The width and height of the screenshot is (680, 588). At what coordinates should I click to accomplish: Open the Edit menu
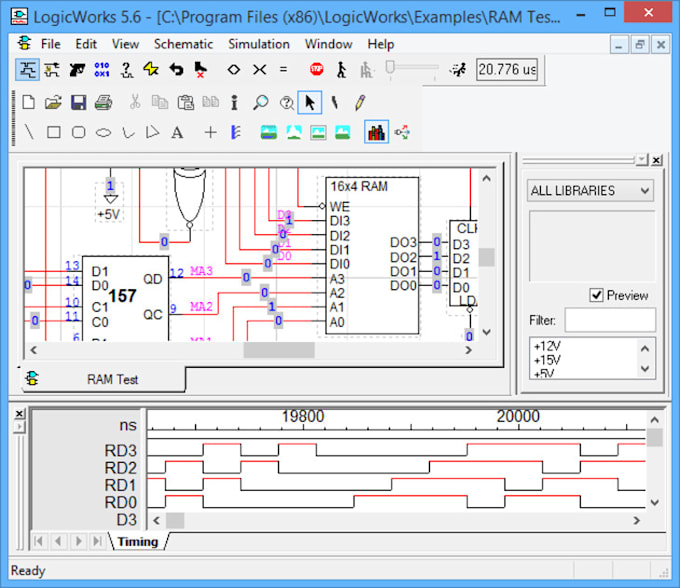[x=86, y=44]
